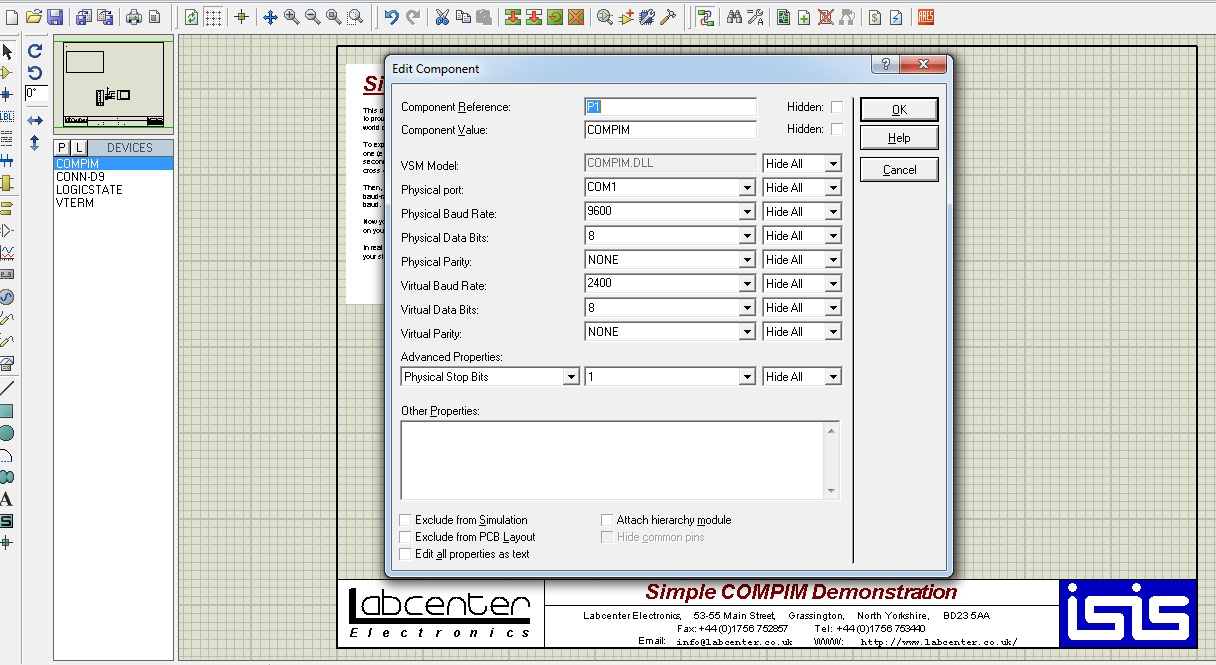Viewport: 1216px width, 665px height.
Task: Click the schematic overview thumbnail
Action: pyautogui.click(x=113, y=84)
